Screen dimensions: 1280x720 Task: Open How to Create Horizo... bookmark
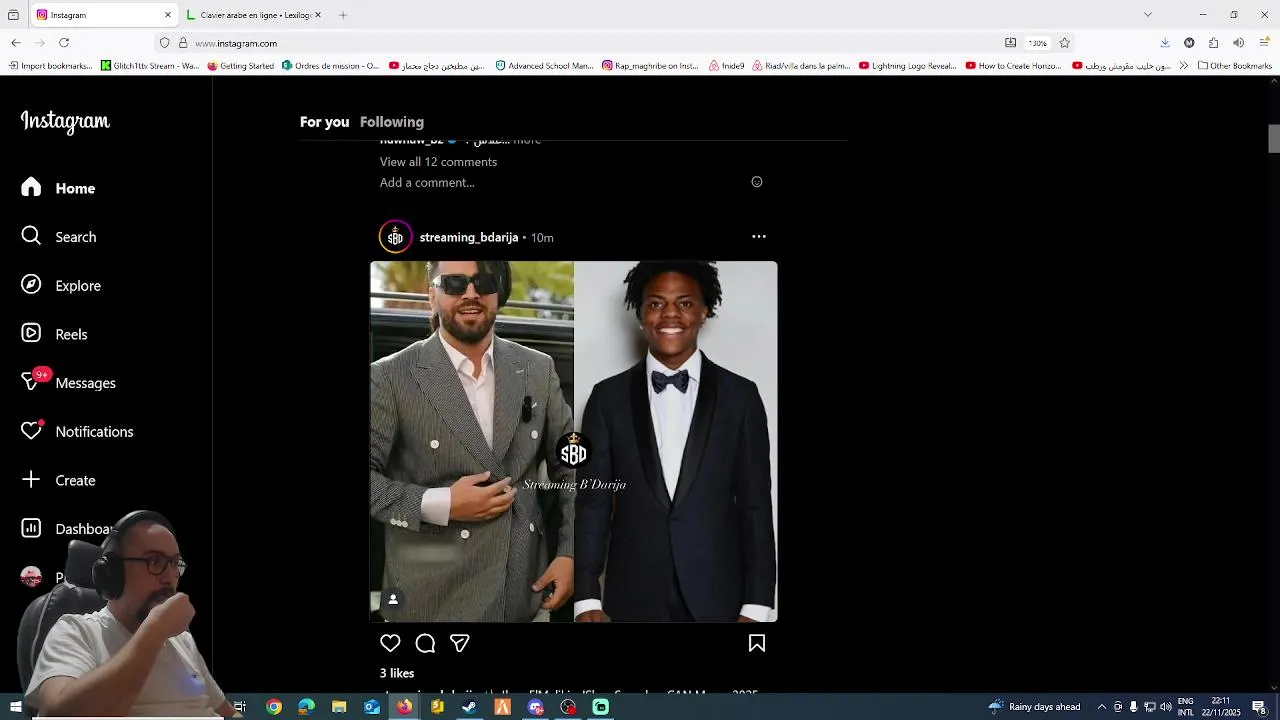coord(1013,66)
